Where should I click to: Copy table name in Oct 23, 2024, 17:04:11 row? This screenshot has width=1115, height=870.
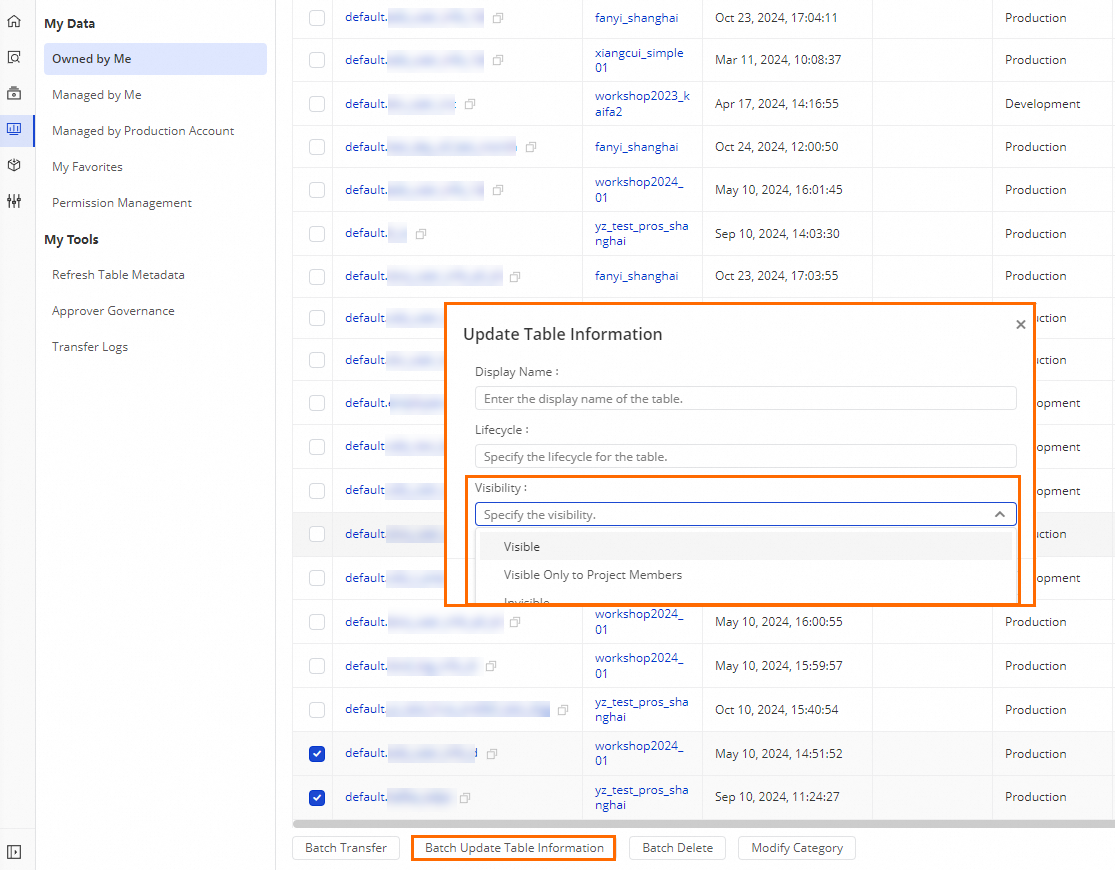[x=498, y=18]
